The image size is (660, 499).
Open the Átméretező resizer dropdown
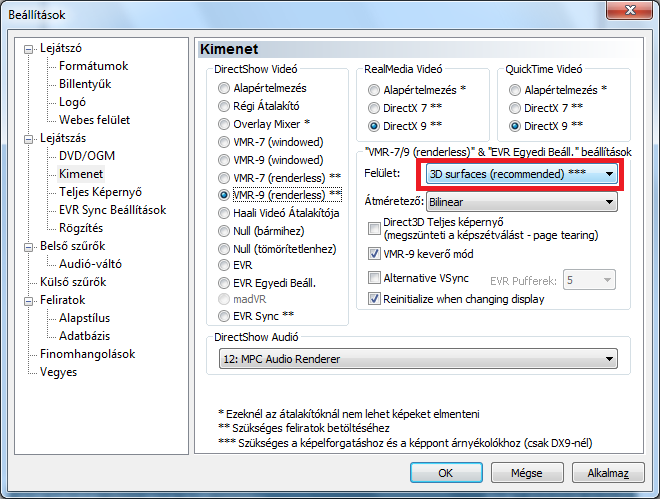tap(522, 202)
